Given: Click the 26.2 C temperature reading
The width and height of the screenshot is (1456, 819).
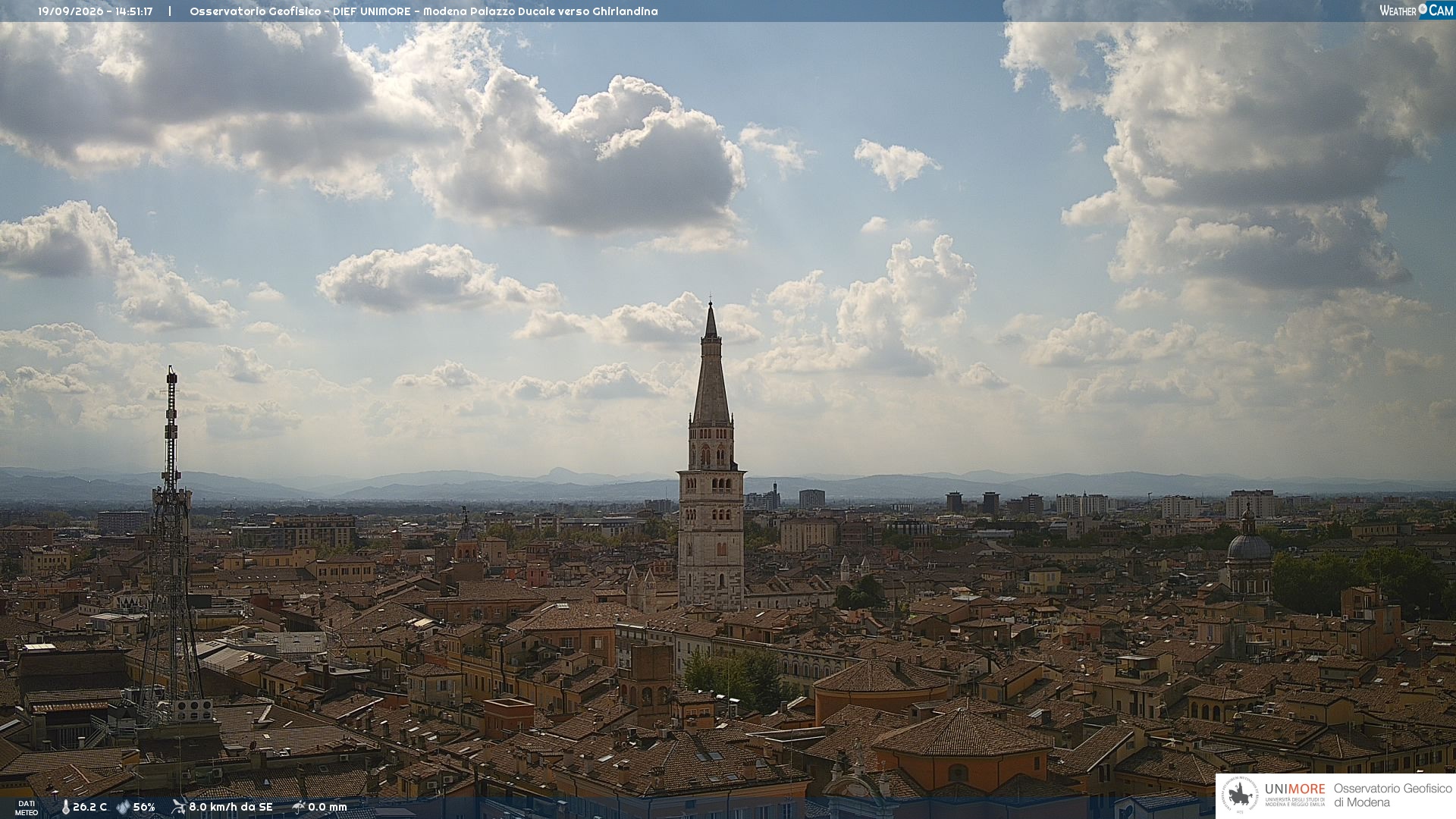Looking at the screenshot, I should click(89, 807).
